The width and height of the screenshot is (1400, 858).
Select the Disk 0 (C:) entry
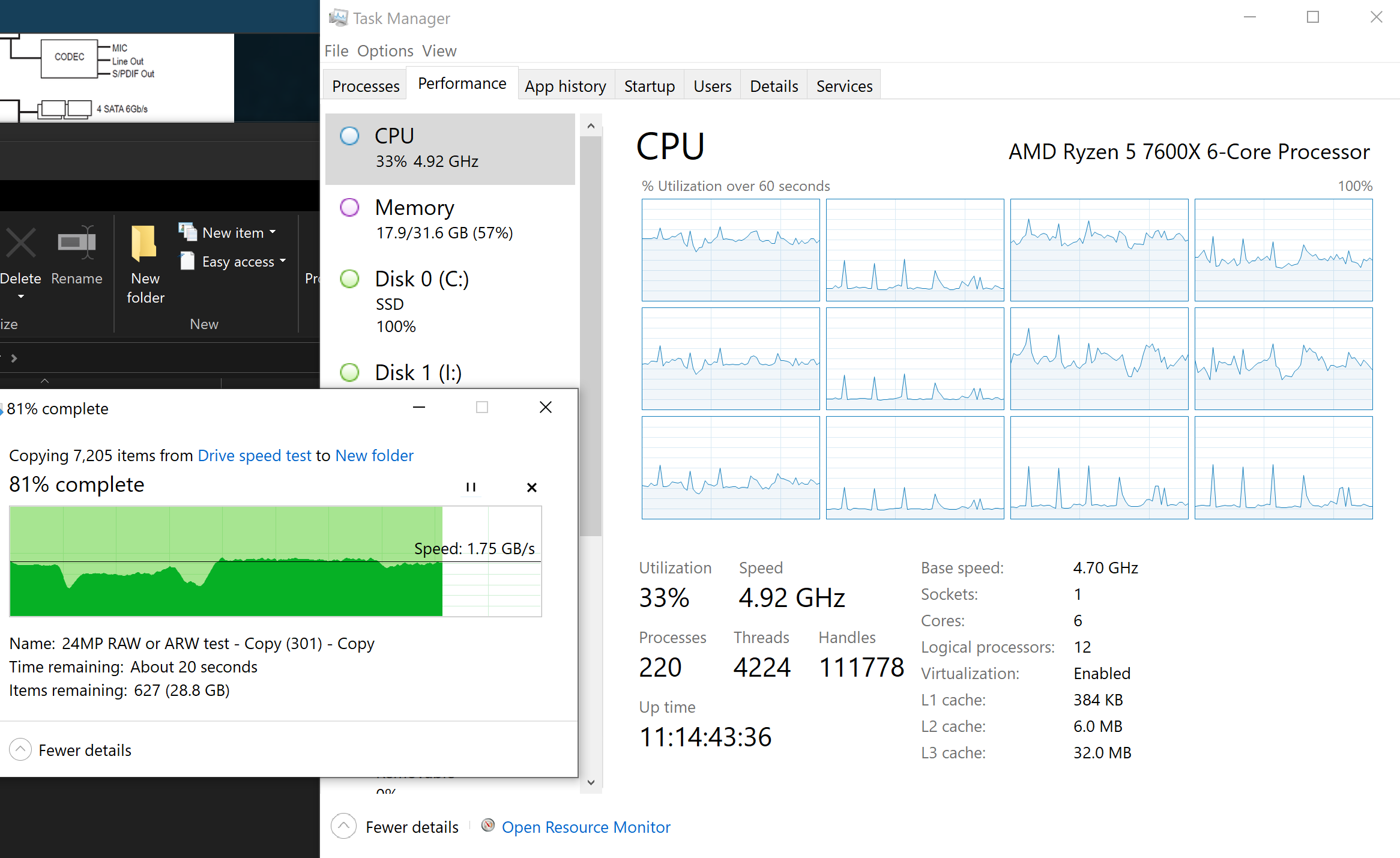(450, 301)
